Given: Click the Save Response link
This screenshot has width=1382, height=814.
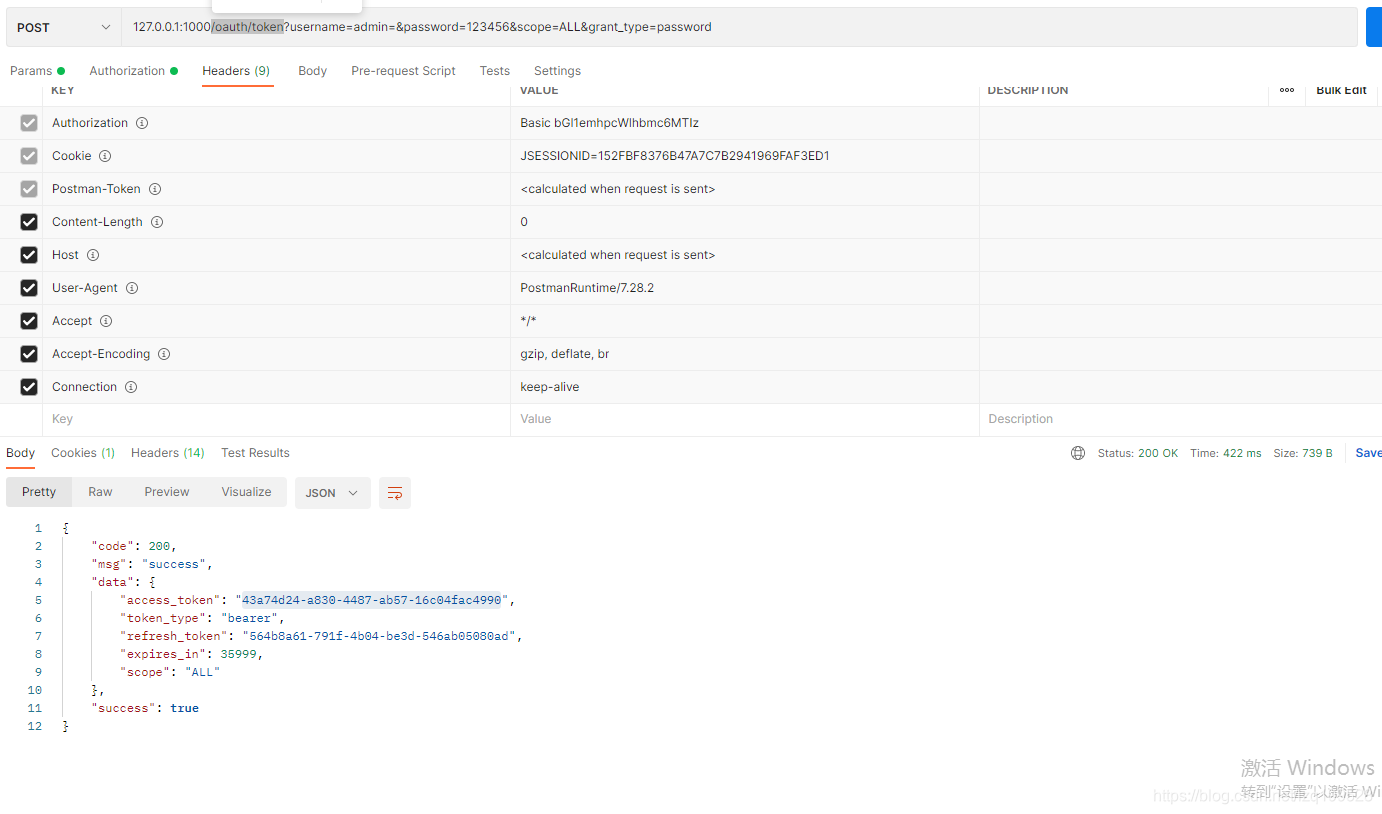Looking at the screenshot, I should click(x=1366, y=452).
